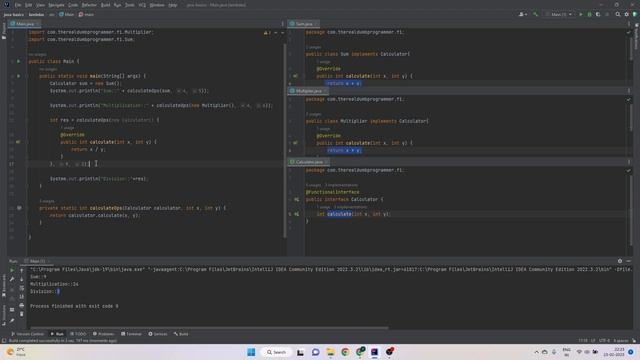Open the Refactor menu
The height and width of the screenshot is (360, 640).
point(89,5)
